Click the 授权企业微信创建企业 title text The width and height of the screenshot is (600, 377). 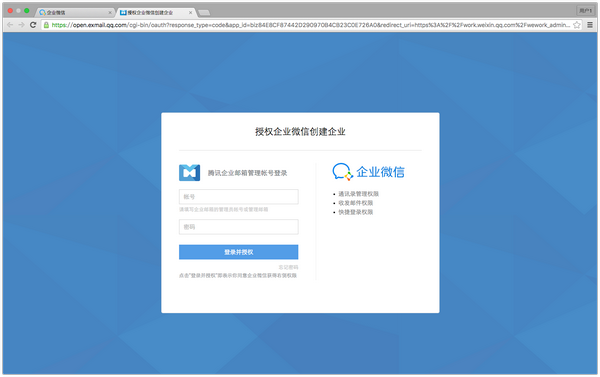tap(300, 132)
